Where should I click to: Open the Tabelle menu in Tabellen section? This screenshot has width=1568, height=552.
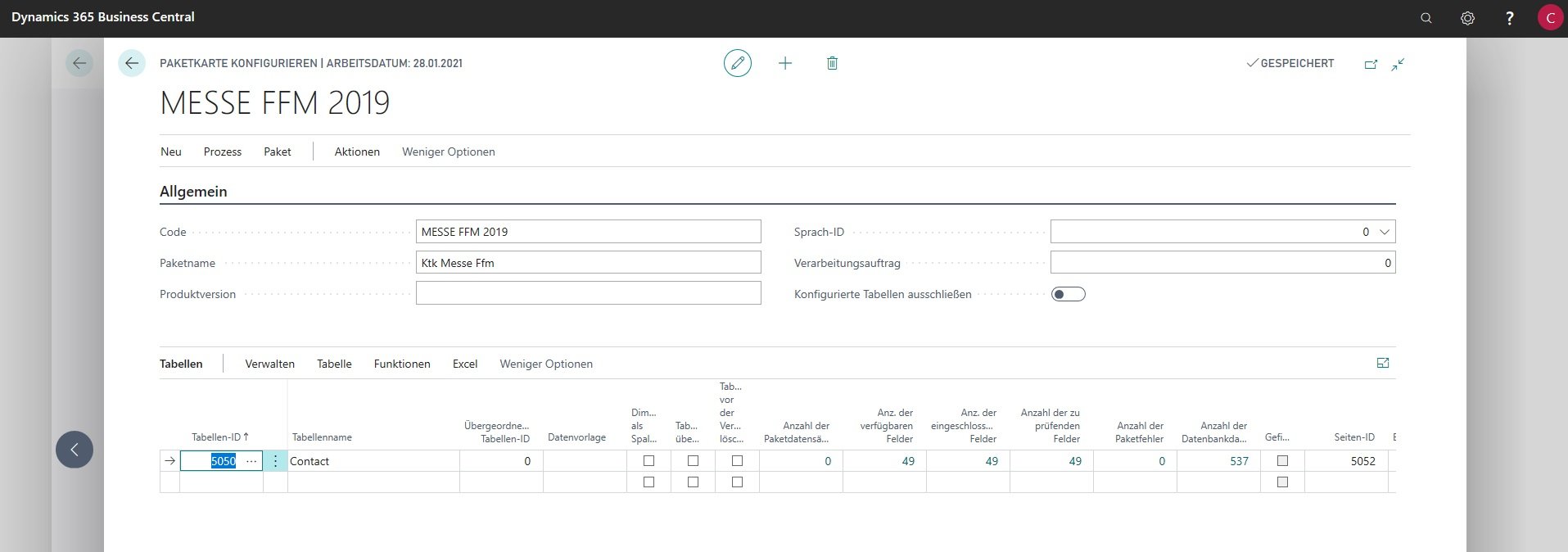[334, 364]
